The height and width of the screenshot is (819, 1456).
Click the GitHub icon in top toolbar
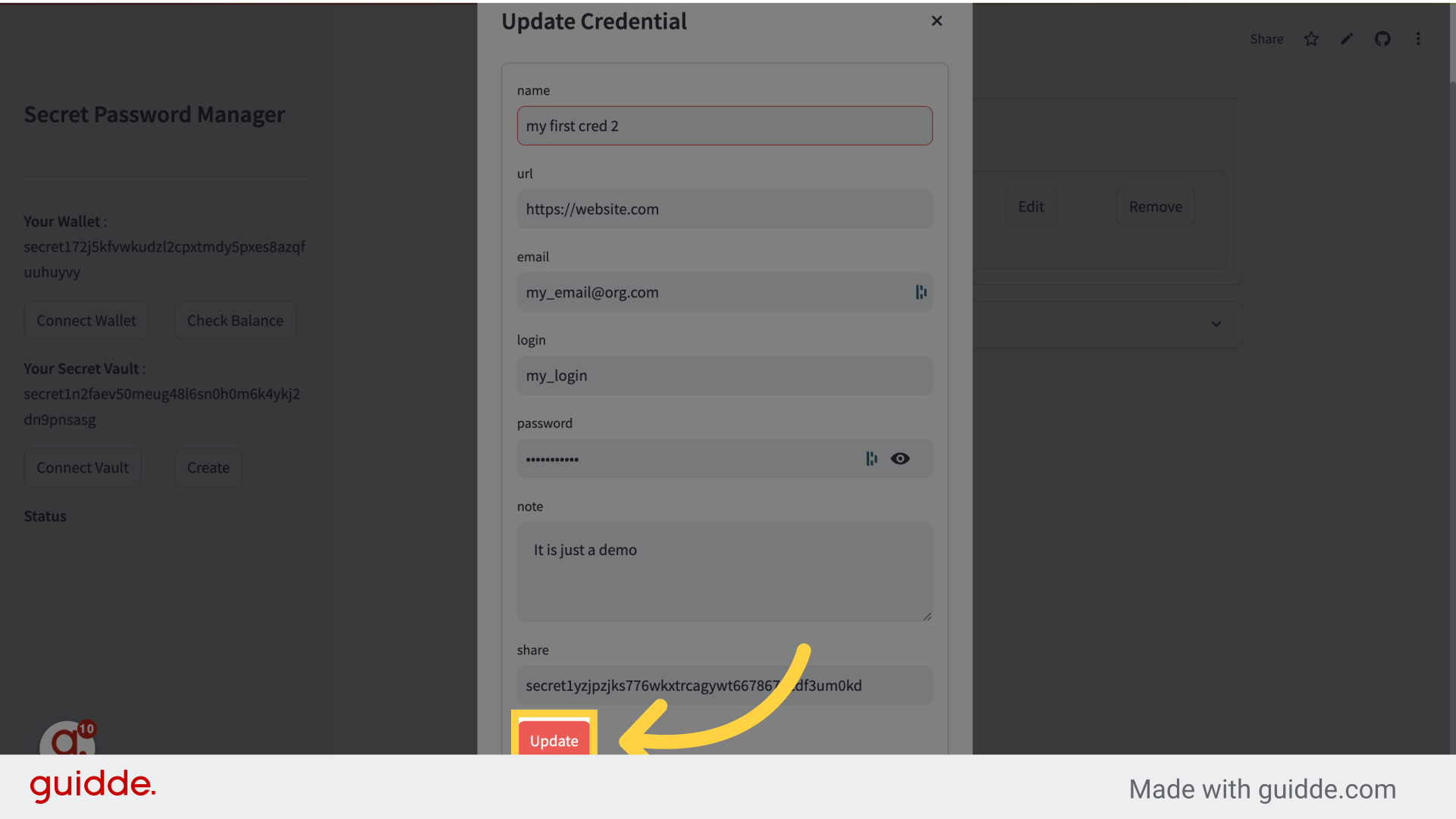click(1383, 39)
